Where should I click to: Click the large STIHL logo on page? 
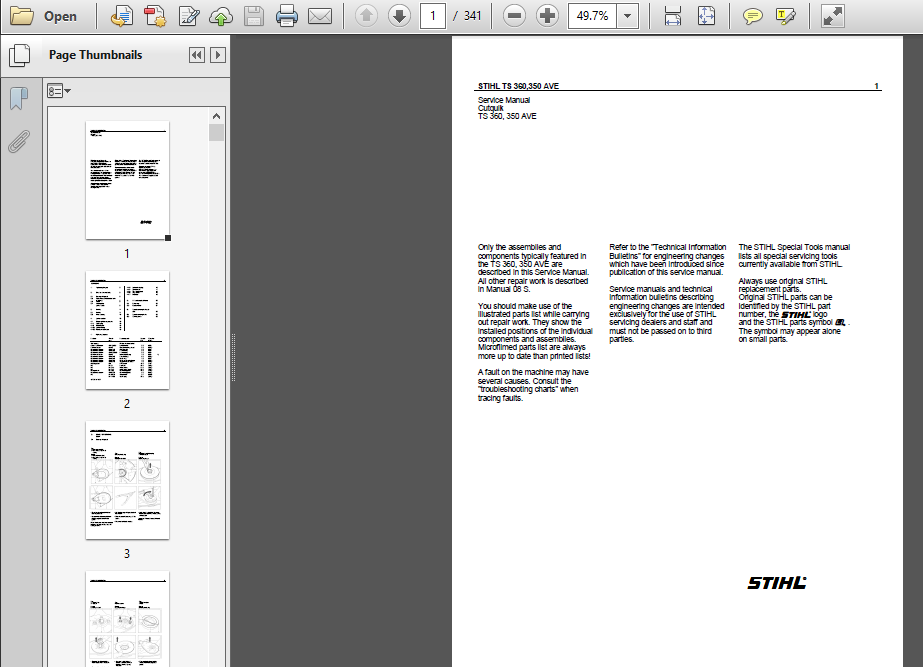click(776, 583)
